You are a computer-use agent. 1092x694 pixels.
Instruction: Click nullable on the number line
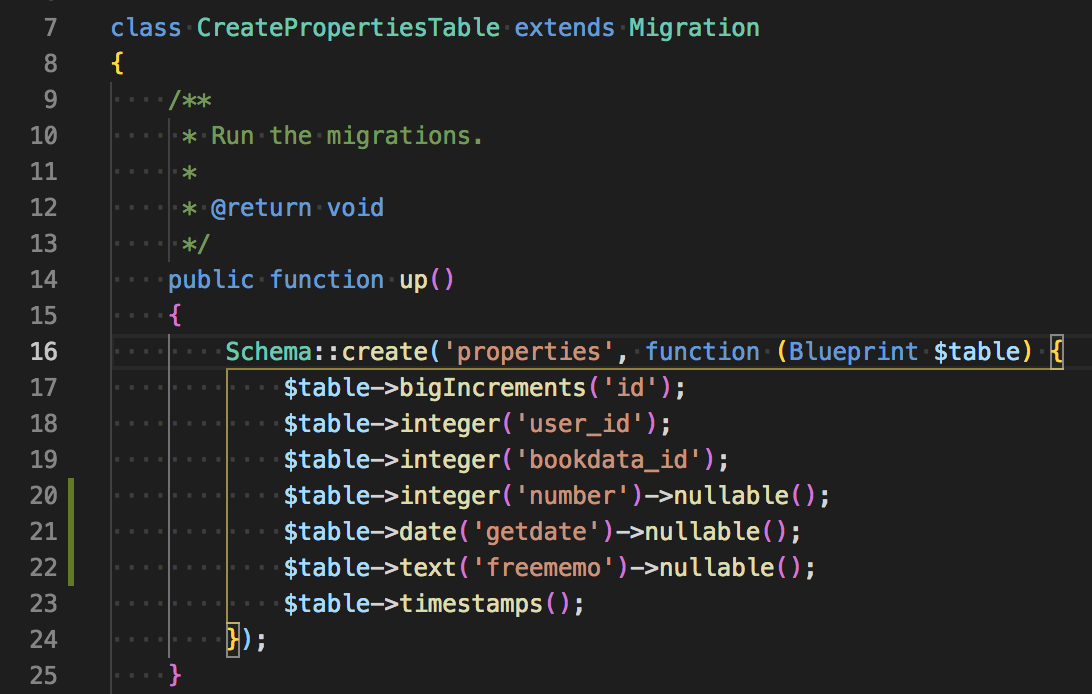(731, 496)
